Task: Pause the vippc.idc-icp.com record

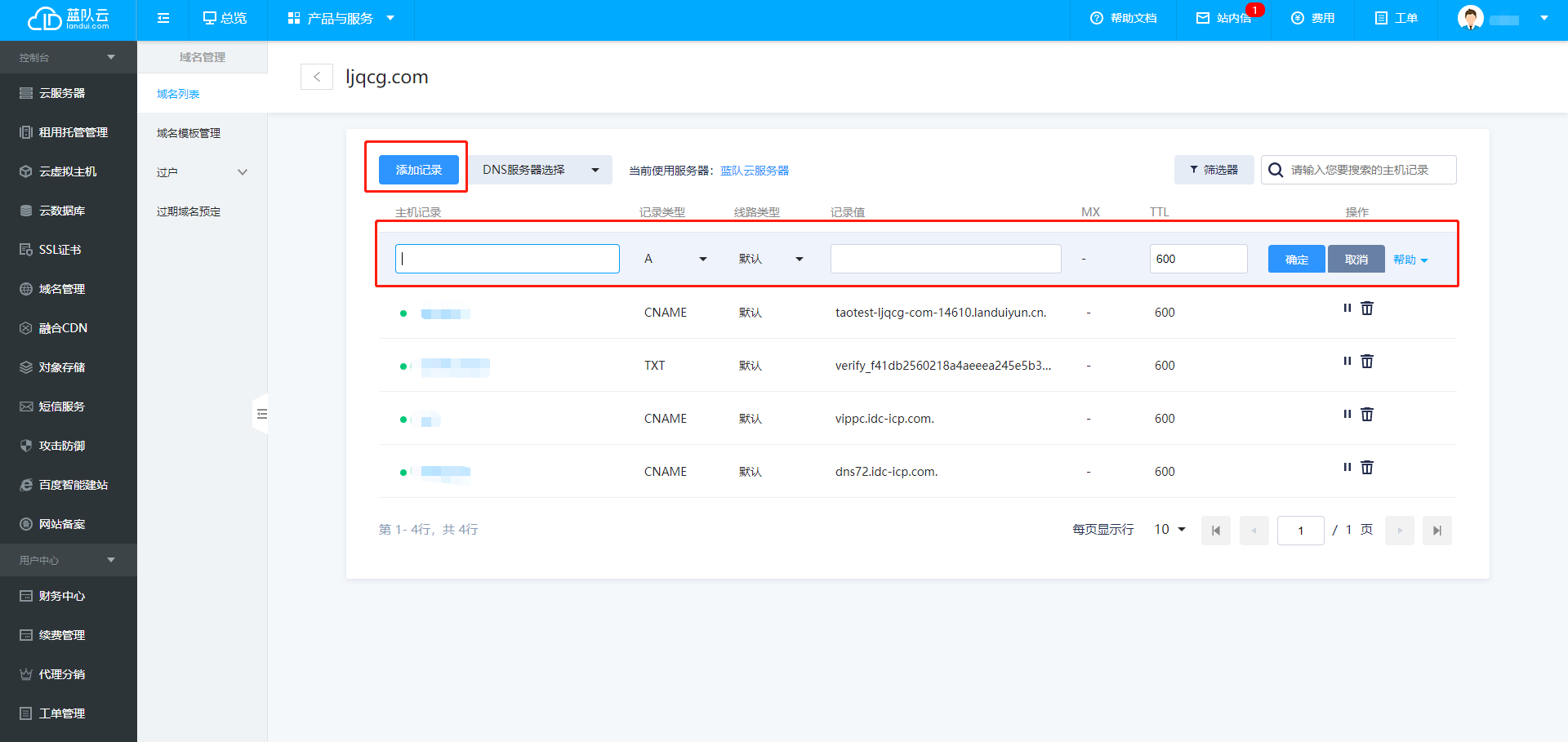Action: click(1347, 415)
